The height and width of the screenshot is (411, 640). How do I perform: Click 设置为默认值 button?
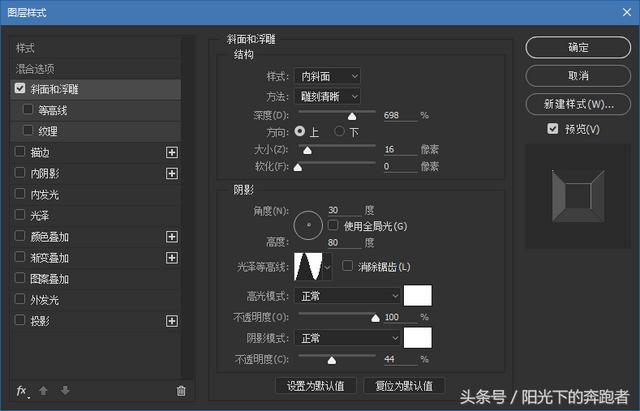(x=316, y=386)
